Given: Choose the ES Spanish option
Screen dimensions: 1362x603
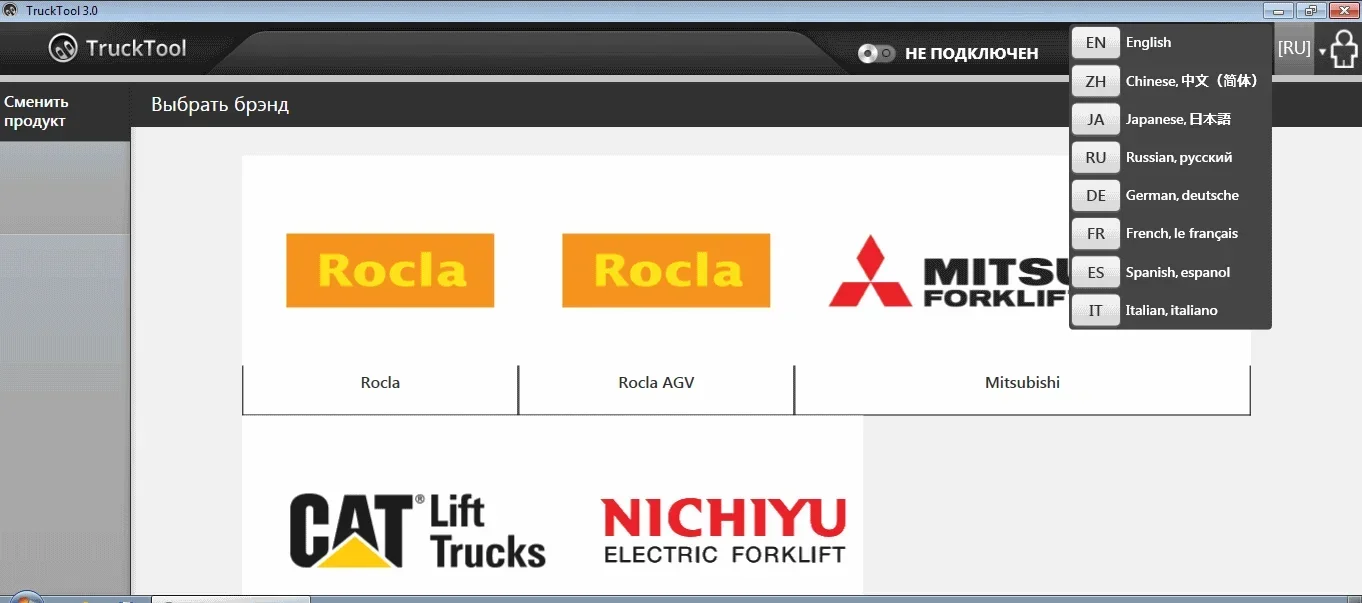Looking at the screenshot, I should (1170, 272).
